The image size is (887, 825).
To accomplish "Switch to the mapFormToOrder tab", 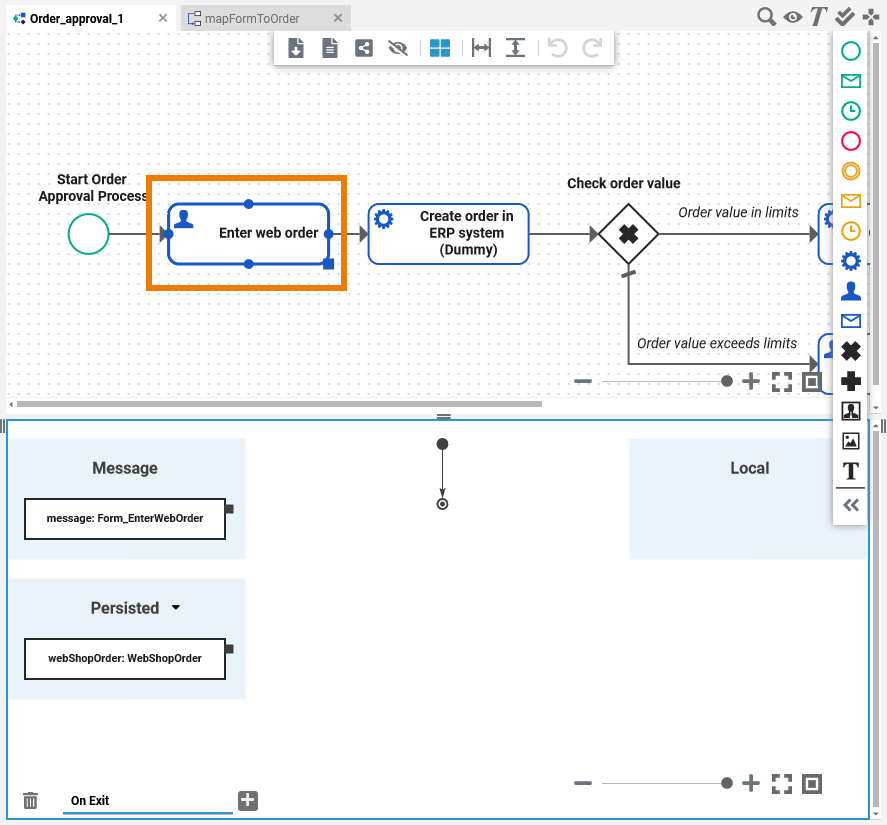I will pyautogui.click(x=251, y=18).
